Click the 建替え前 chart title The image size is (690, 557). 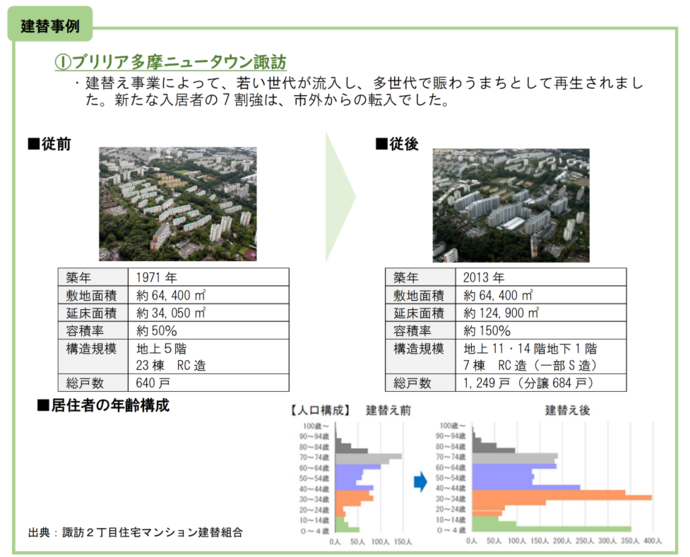[x=388, y=410]
